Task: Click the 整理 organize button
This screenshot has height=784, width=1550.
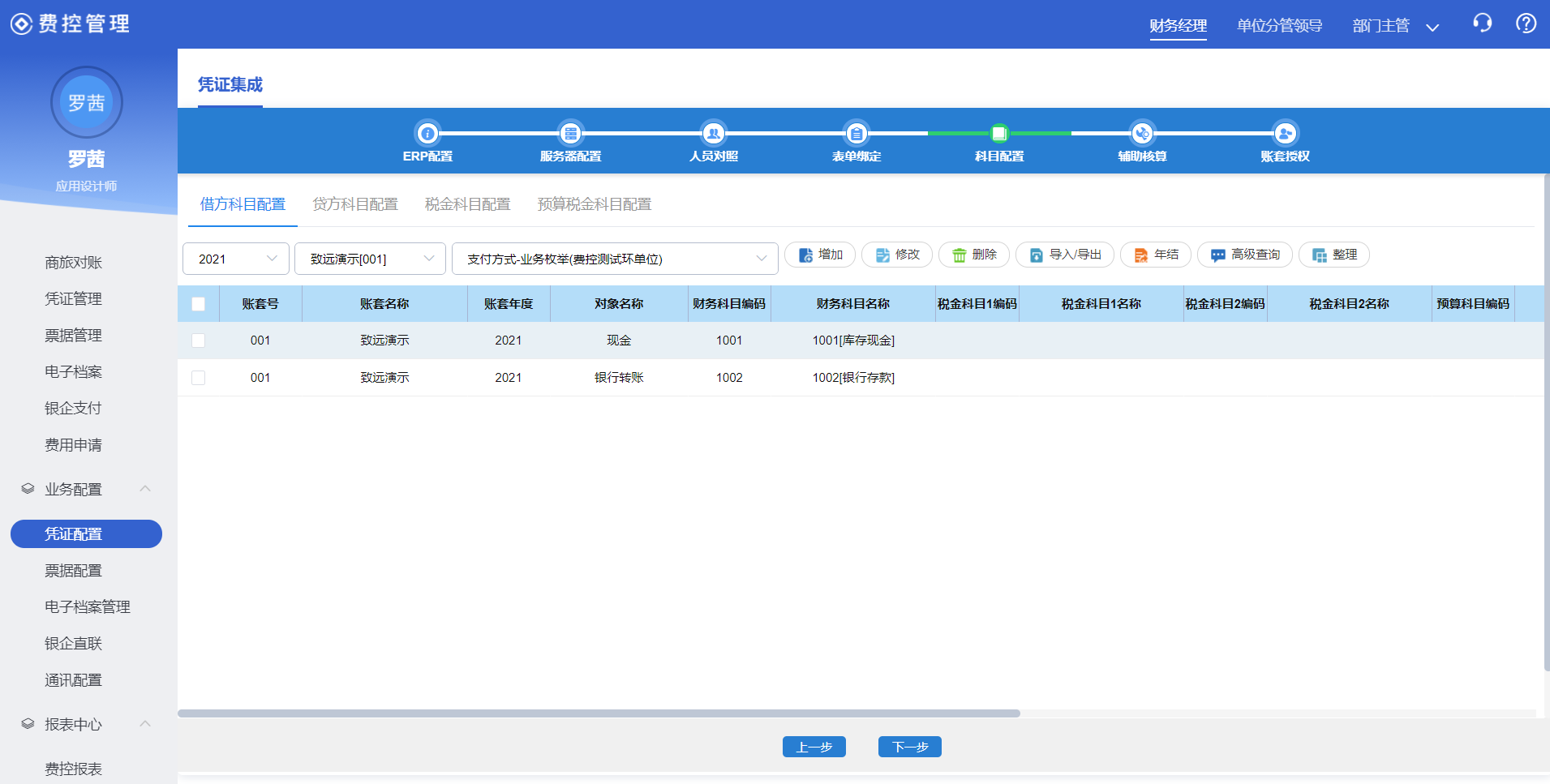Action: (1334, 255)
